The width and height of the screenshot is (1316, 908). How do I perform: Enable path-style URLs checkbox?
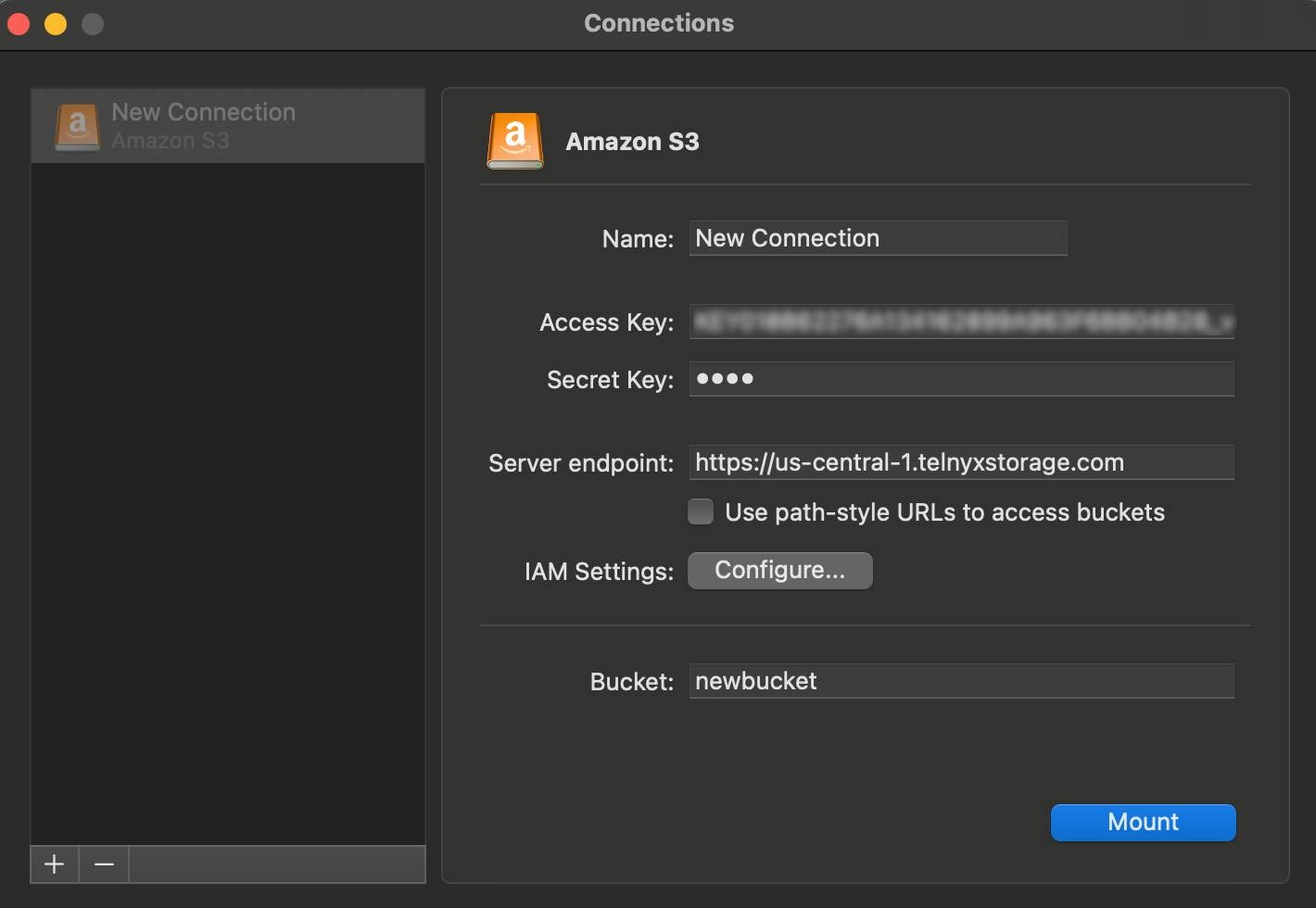pos(701,511)
